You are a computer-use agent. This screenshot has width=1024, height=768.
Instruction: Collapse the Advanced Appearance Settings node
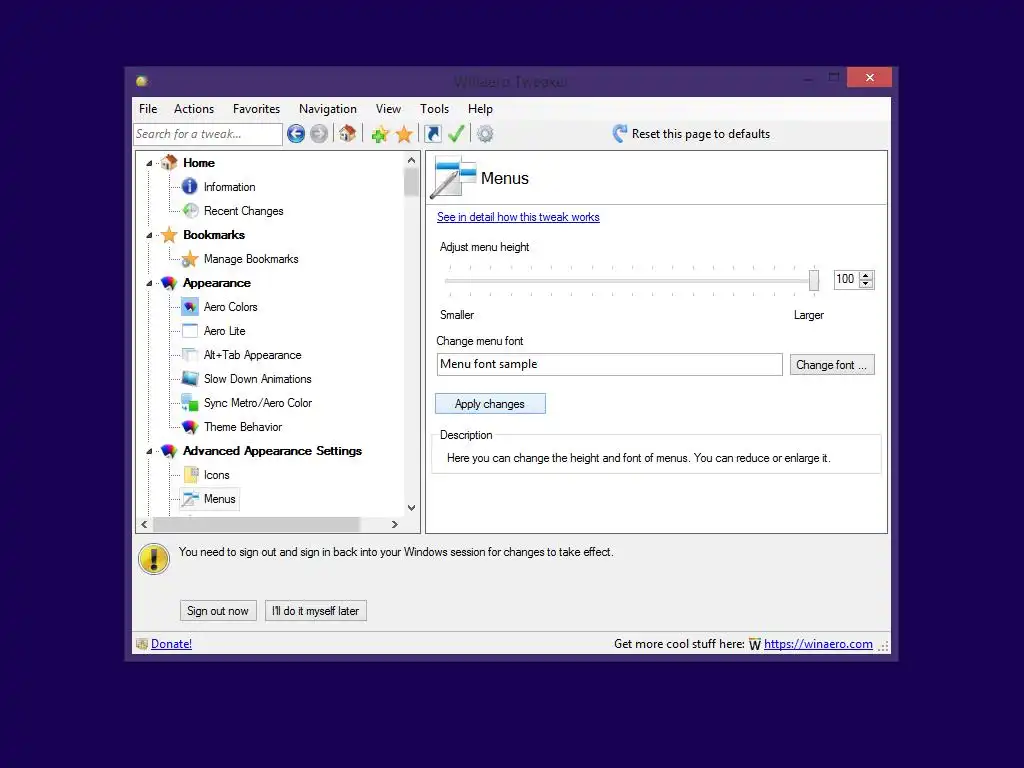pyautogui.click(x=149, y=451)
